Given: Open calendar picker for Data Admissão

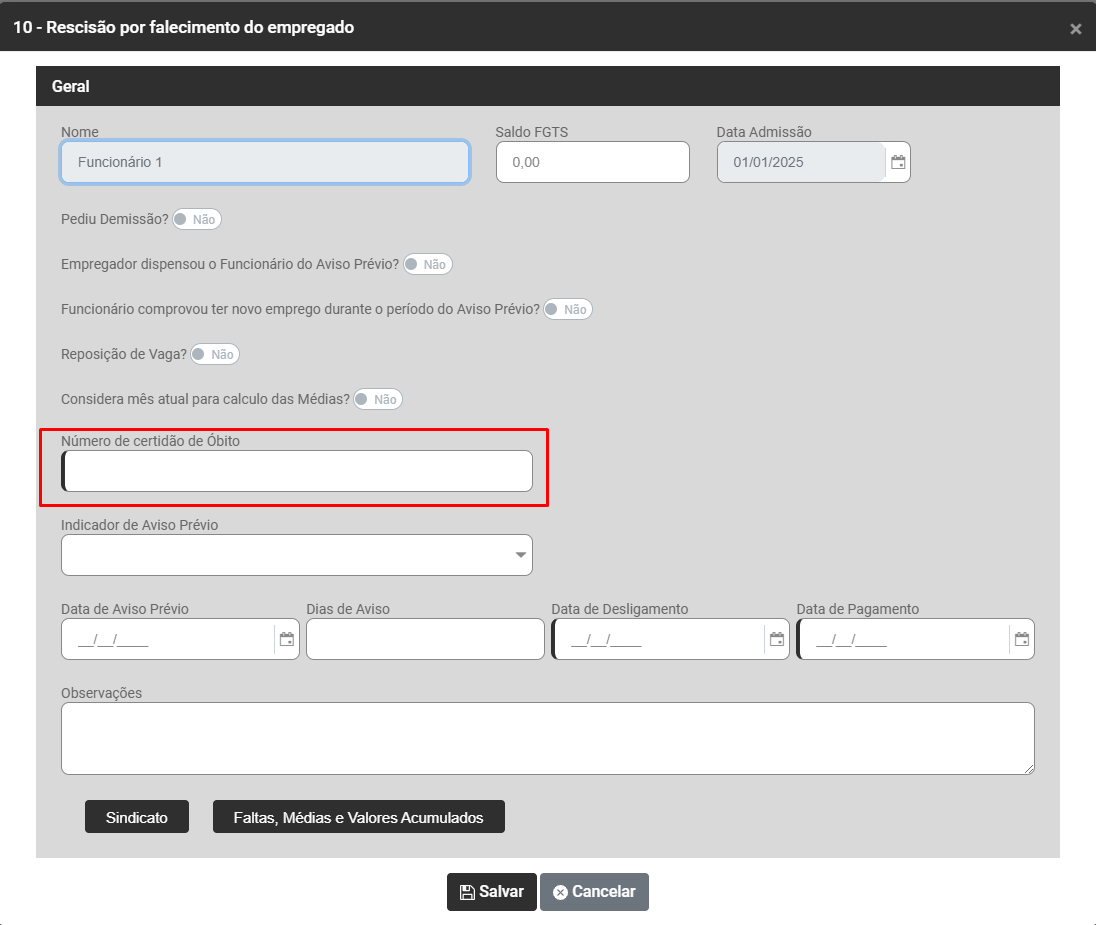Looking at the screenshot, I should point(898,162).
